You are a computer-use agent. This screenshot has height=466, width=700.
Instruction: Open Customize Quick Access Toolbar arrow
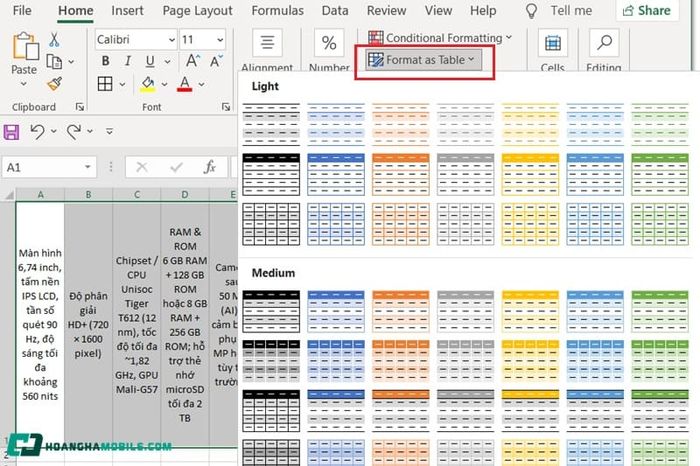coord(109,131)
